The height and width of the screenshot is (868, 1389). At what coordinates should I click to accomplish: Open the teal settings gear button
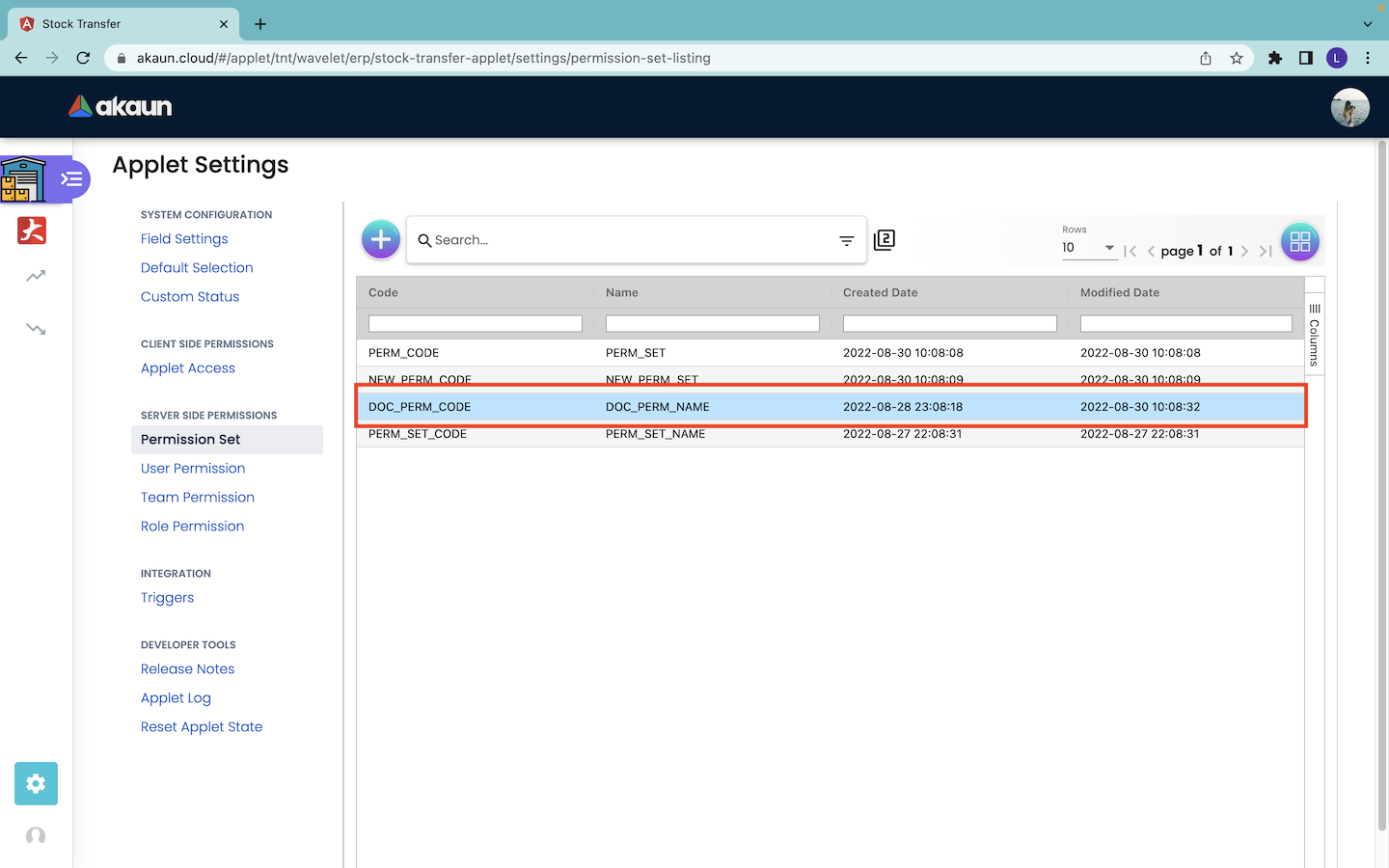point(36,783)
